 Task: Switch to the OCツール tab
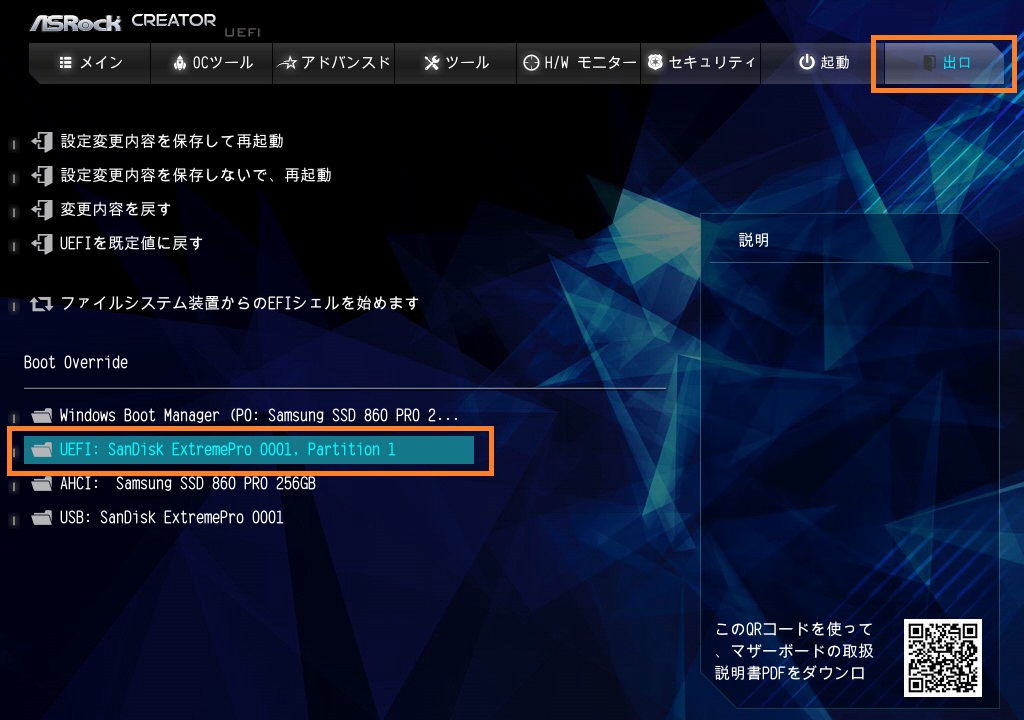(212, 63)
